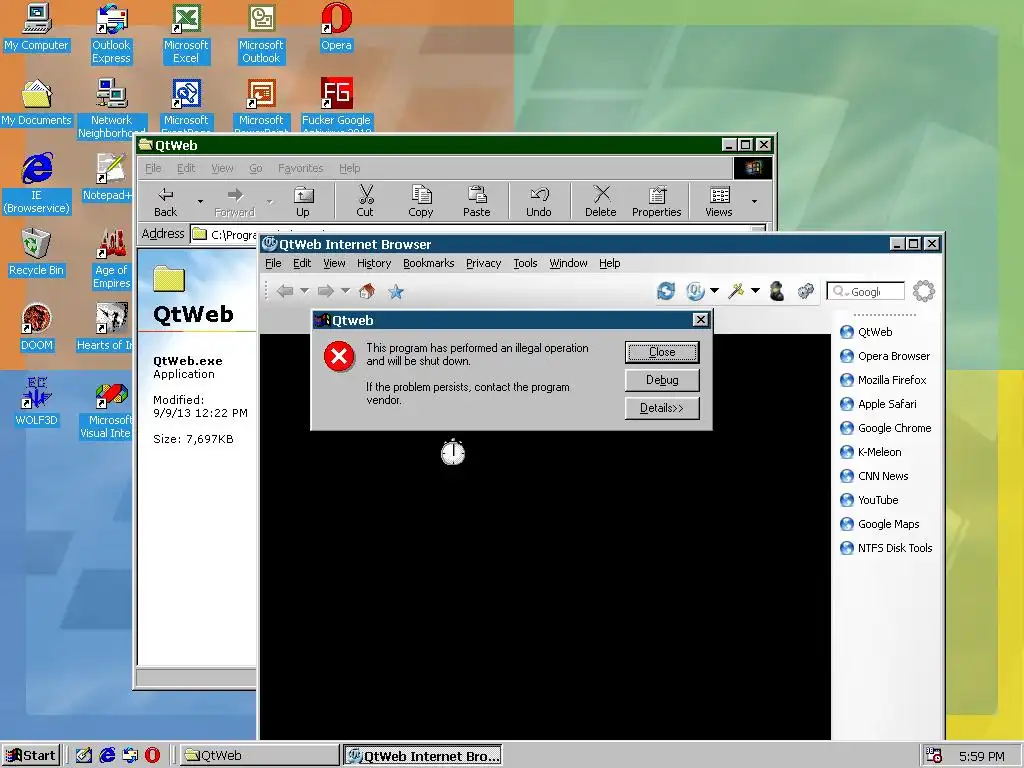Launch Internet Explorer from the quick launch bar
This screenshot has height=768, width=1024.
107,755
